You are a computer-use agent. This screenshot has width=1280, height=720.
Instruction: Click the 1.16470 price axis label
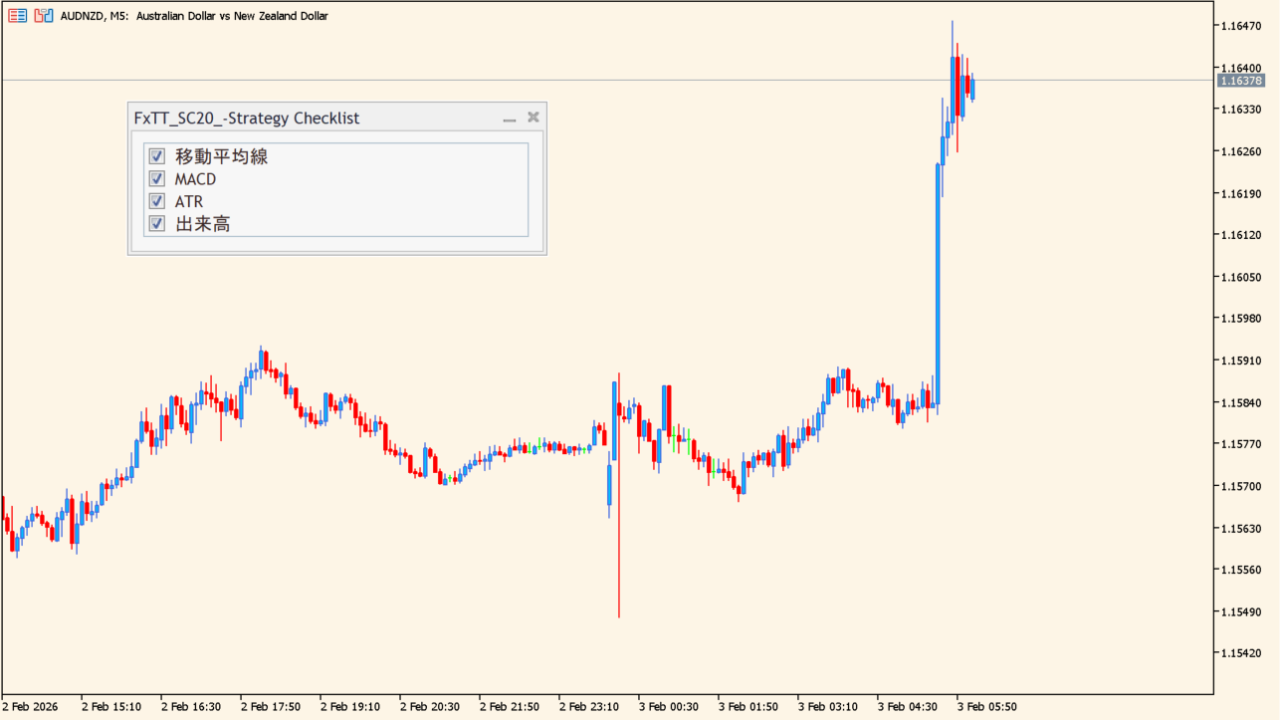click(x=1241, y=25)
